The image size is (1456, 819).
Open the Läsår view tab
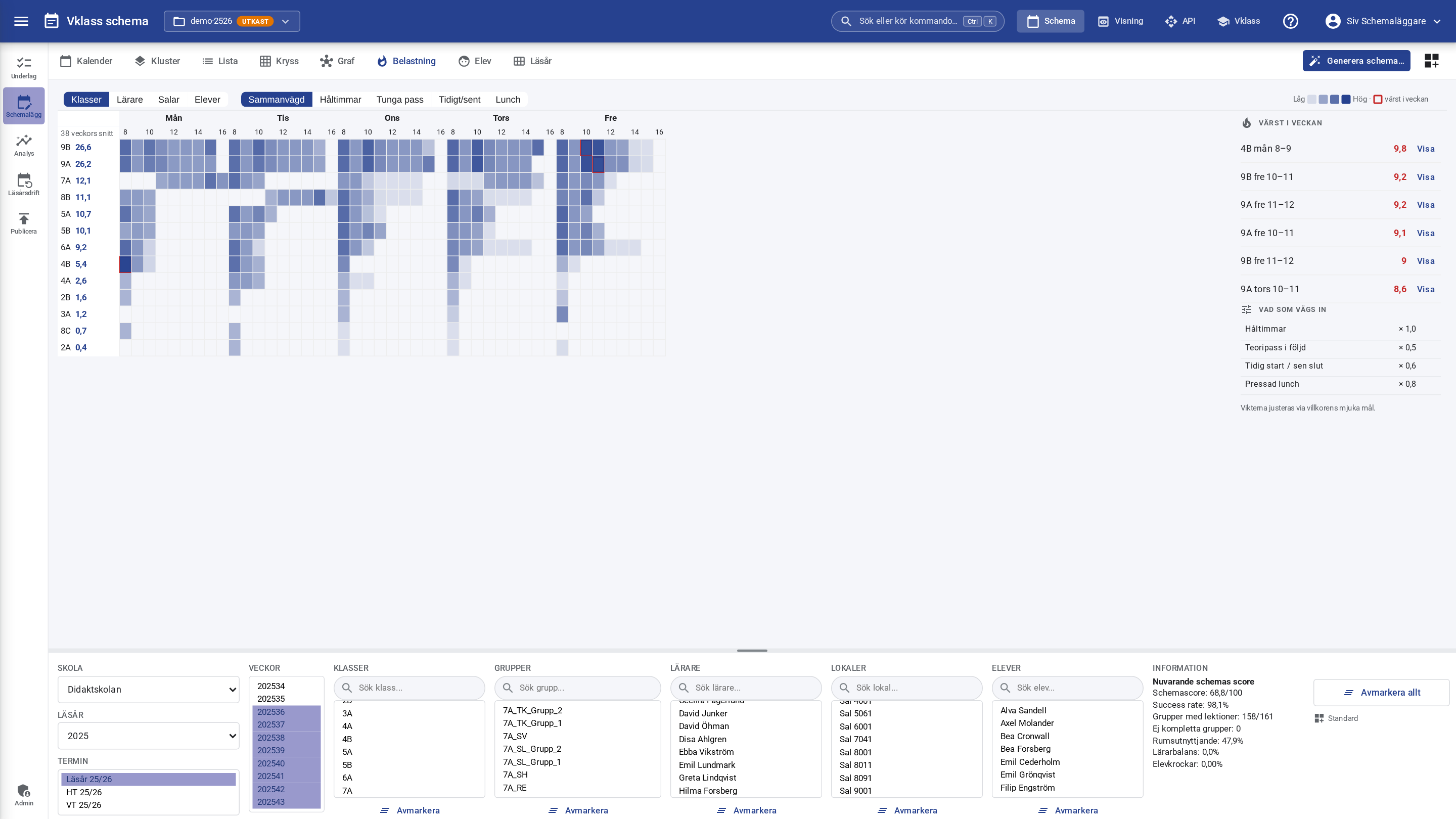(532, 61)
